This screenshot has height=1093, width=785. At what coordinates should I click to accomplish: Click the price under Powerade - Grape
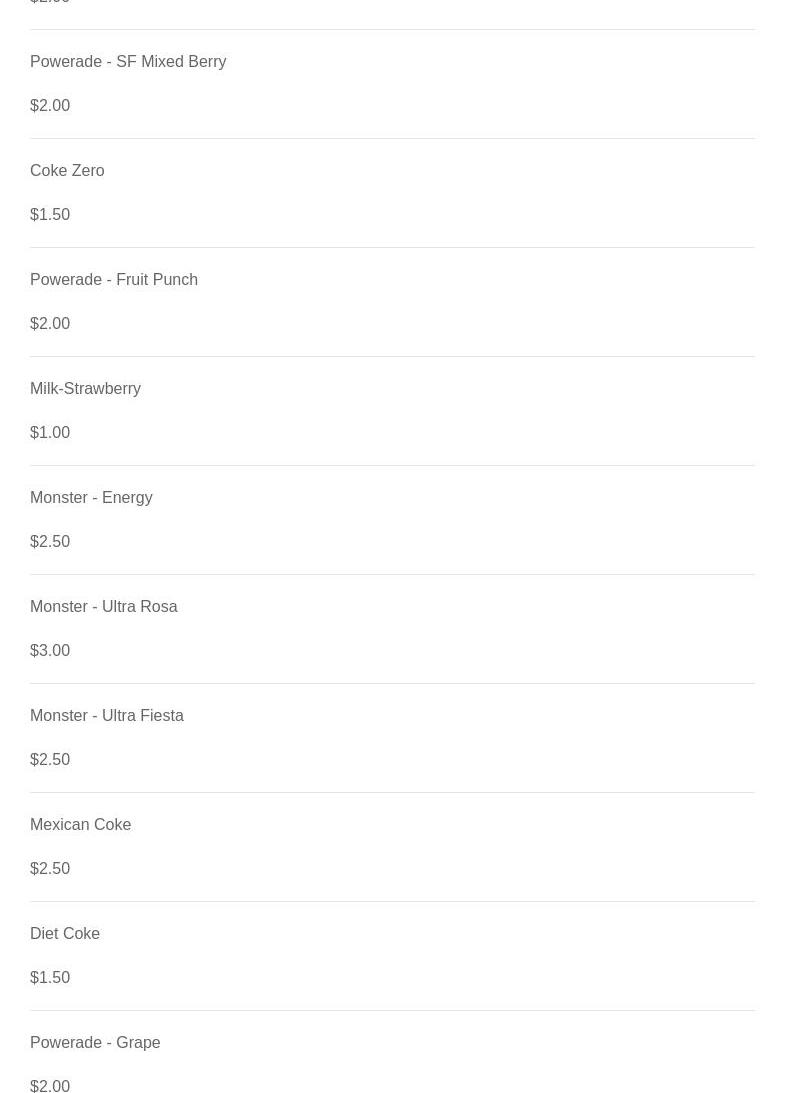[x=50, y=1085]
